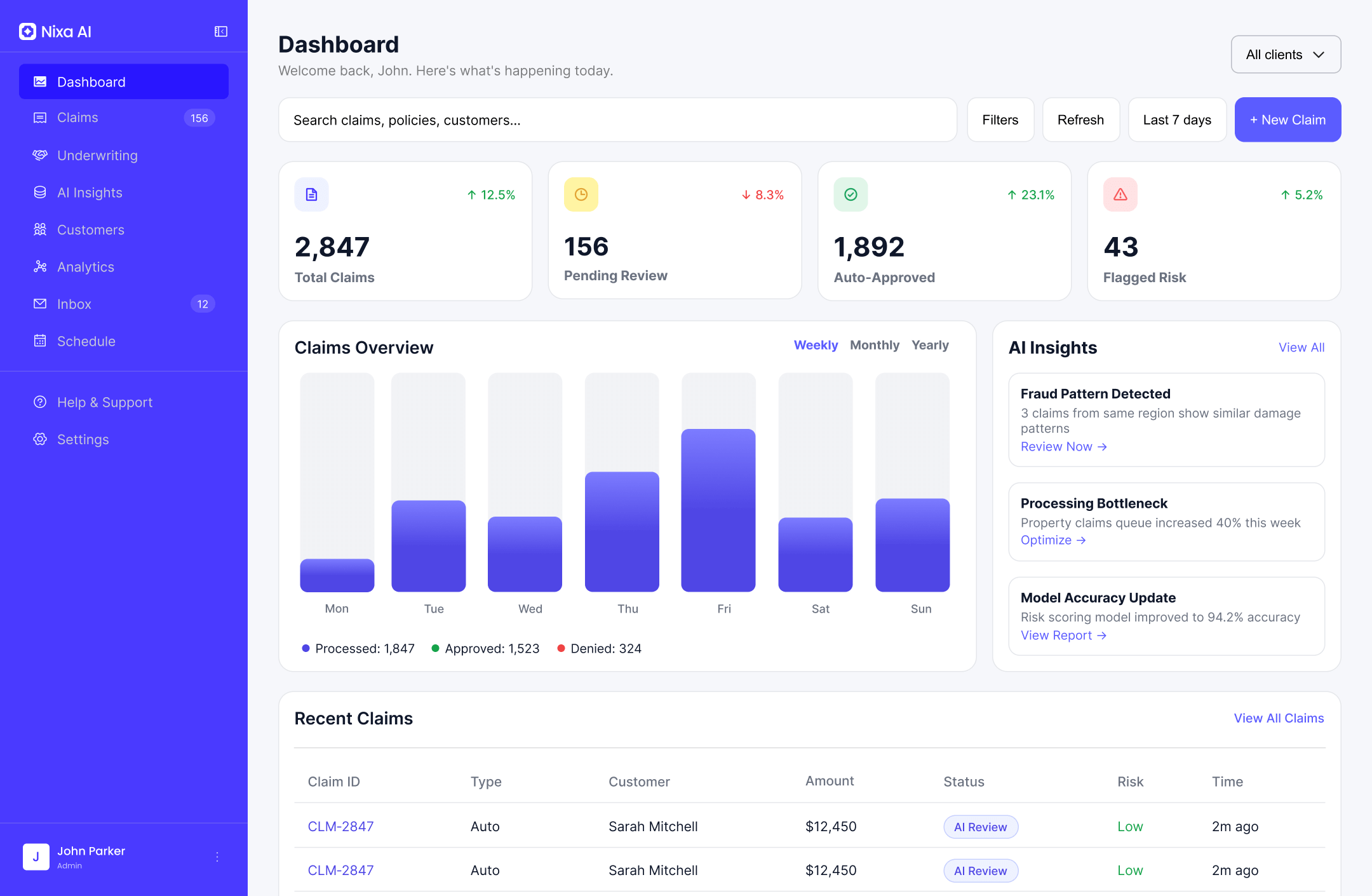Open the Last 7 days selector
This screenshot has height=896, width=1372.
(1177, 119)
